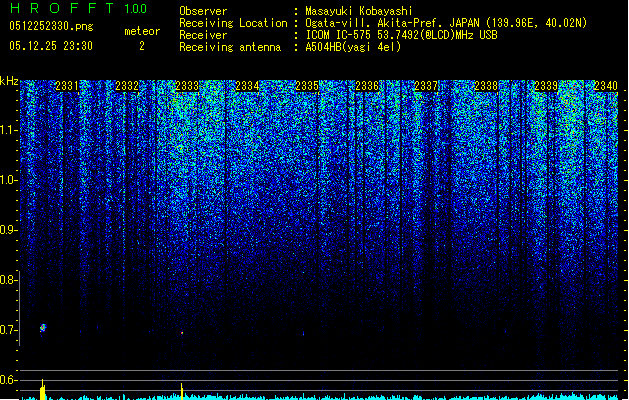629x400 pixels.
Task: Click the 2338 time marker
Action: click(486, 86)
